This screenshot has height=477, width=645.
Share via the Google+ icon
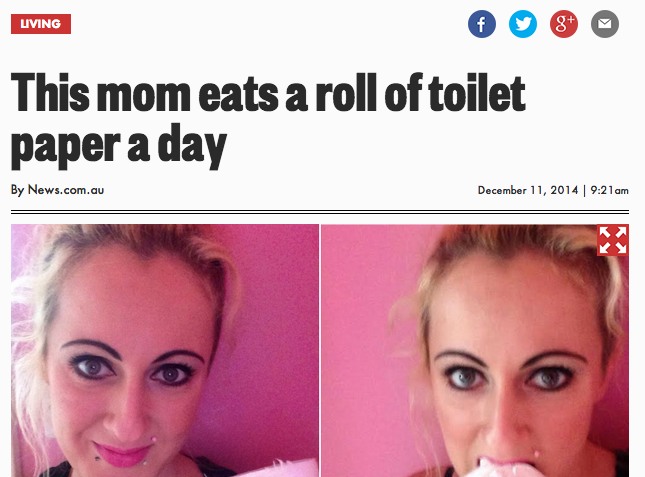(564, 24)
